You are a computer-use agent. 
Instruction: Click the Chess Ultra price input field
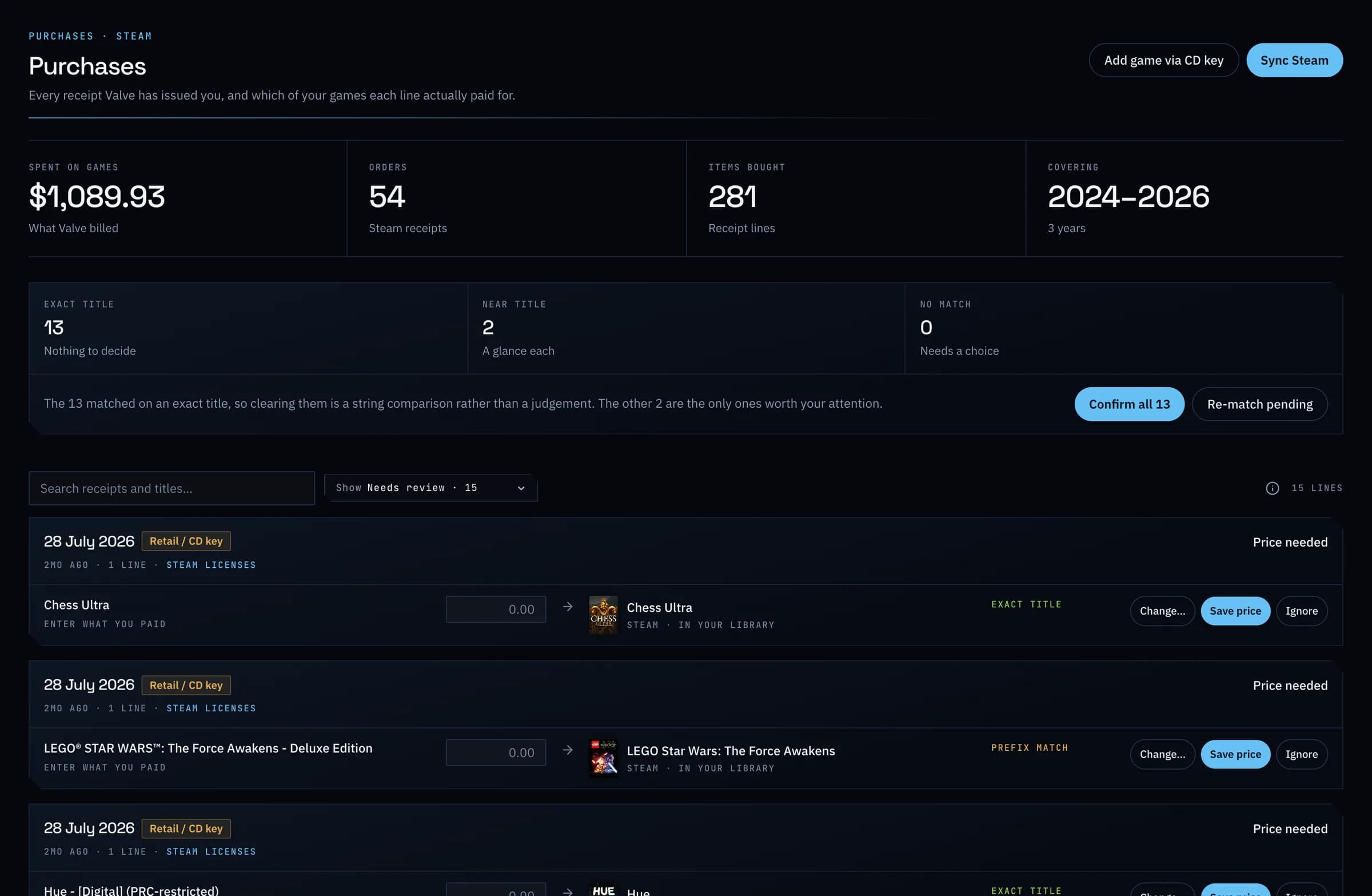pyautogui.click(x=496, y=610)
